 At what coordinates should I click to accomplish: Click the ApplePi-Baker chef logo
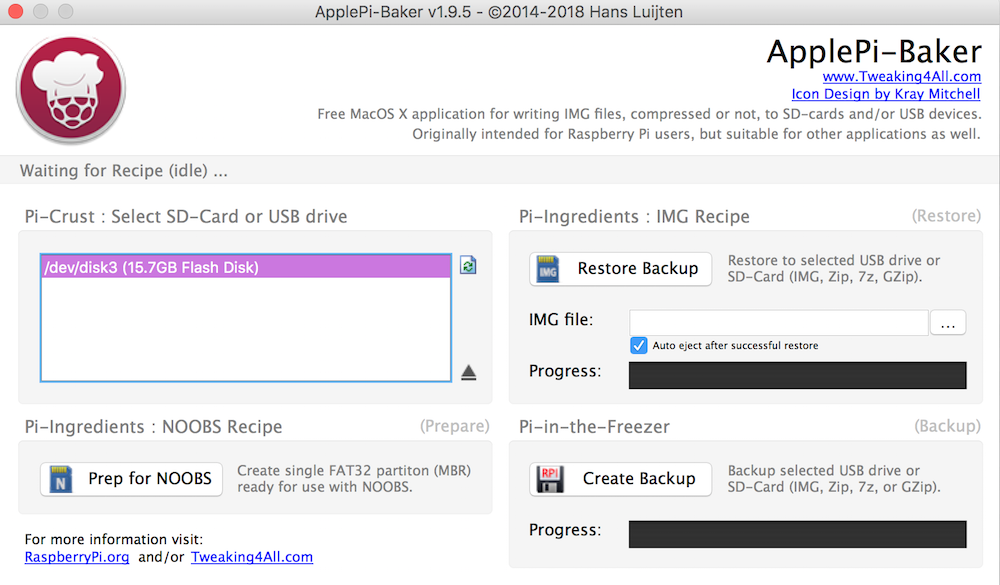71,89
